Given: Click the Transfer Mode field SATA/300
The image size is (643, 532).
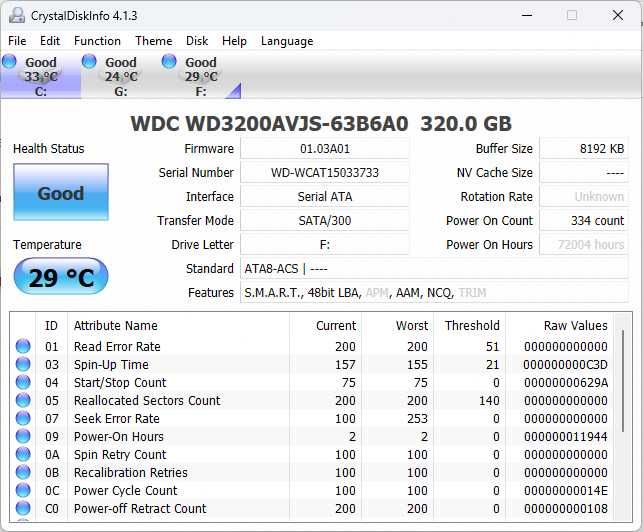Looking at the screenshot, I should click(x=324, y=221).
